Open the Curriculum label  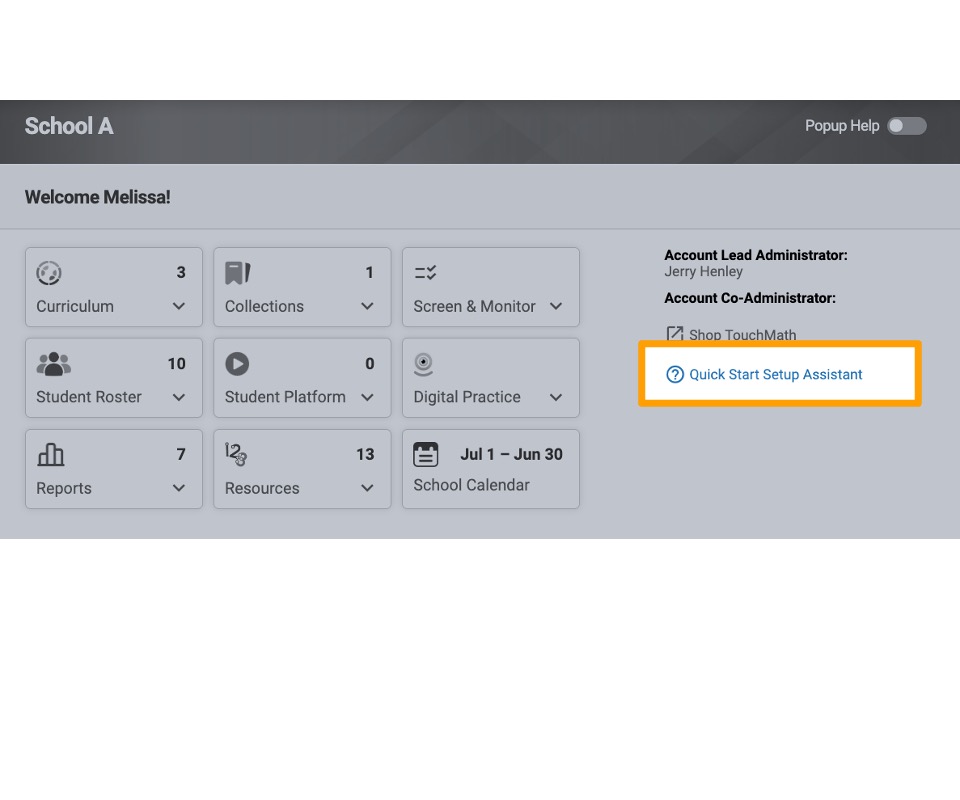75,306
